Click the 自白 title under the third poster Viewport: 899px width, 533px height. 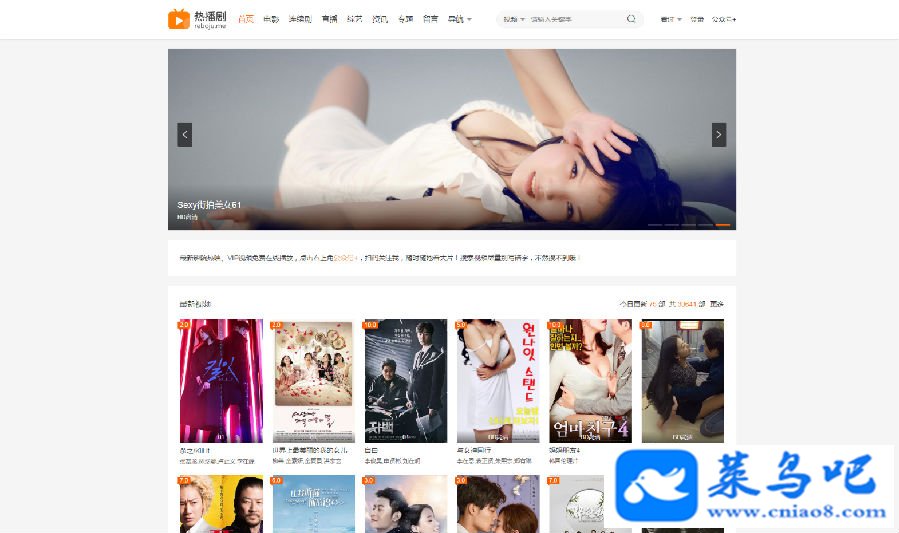click(371, 450)
